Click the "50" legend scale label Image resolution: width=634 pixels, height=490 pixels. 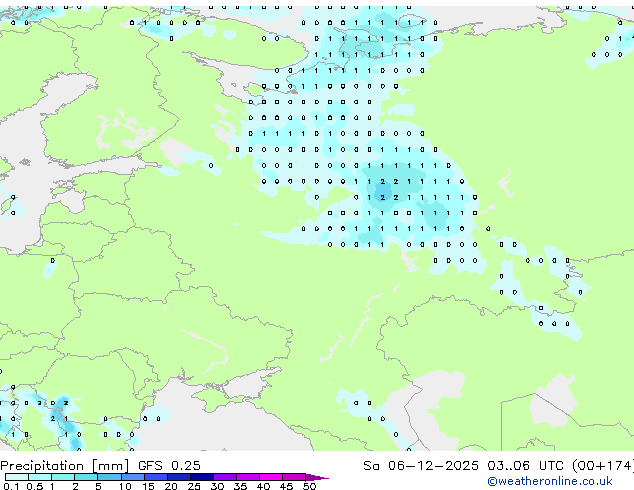[x=309, y=486]
